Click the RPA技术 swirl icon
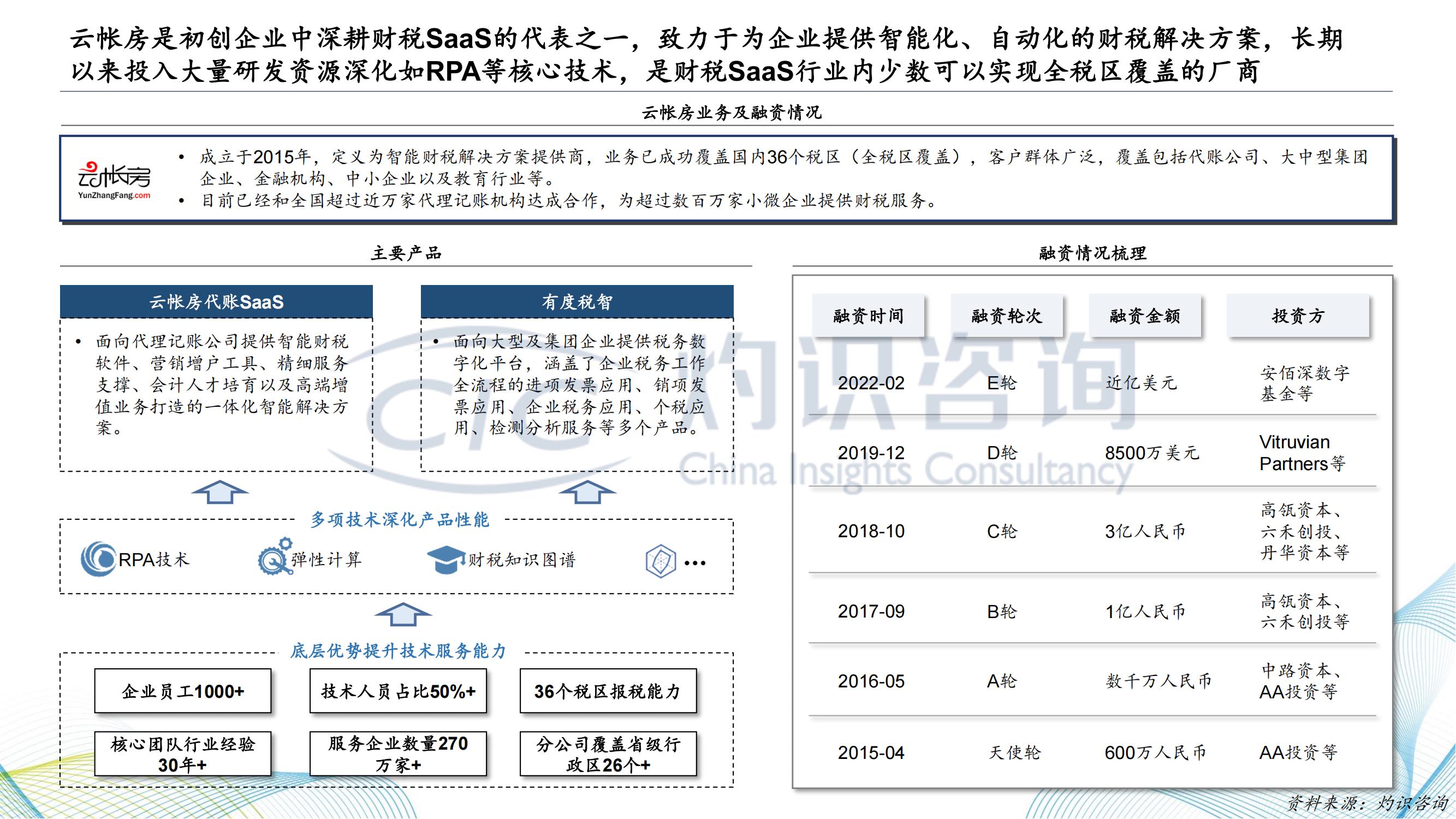The height and width of the screenshot is (819, 1456). [x=98, y=559]
